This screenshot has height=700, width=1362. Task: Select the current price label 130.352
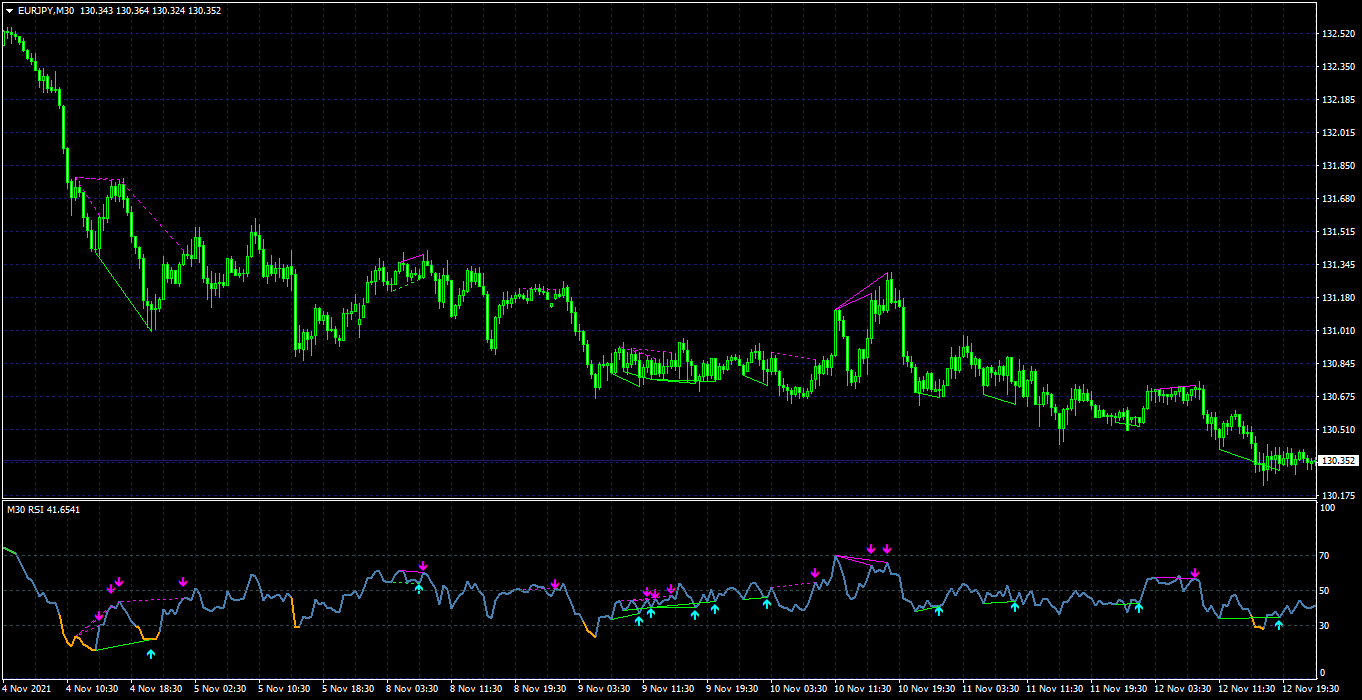1338,461
